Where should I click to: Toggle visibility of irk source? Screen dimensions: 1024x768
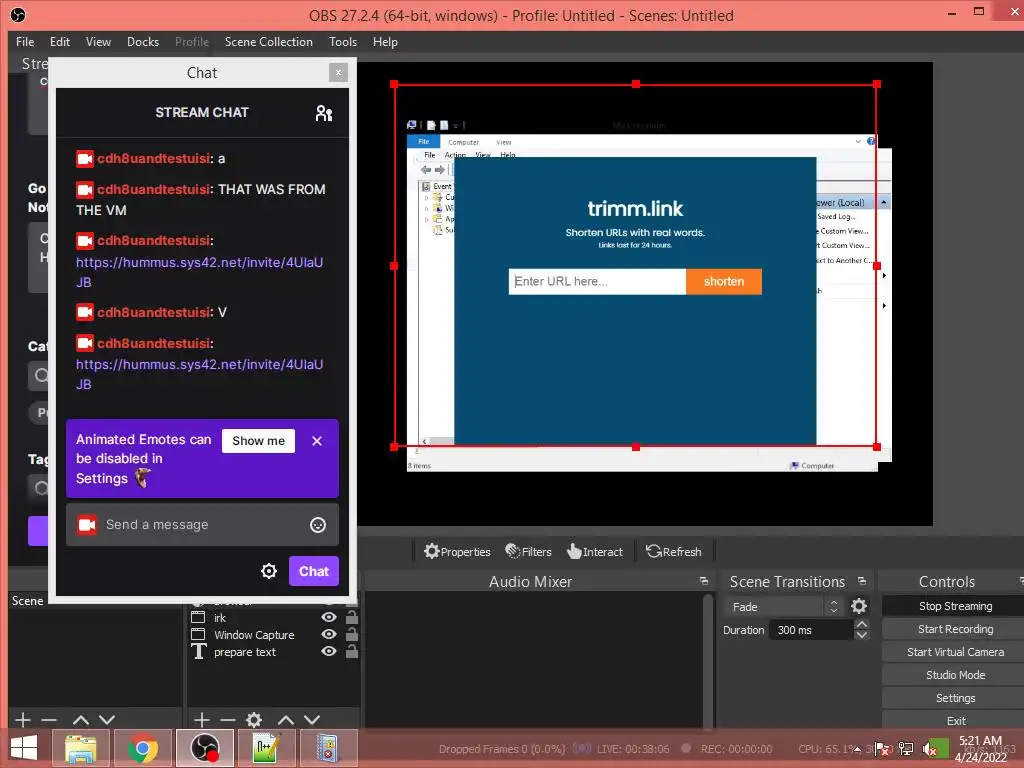coord(329,617)
